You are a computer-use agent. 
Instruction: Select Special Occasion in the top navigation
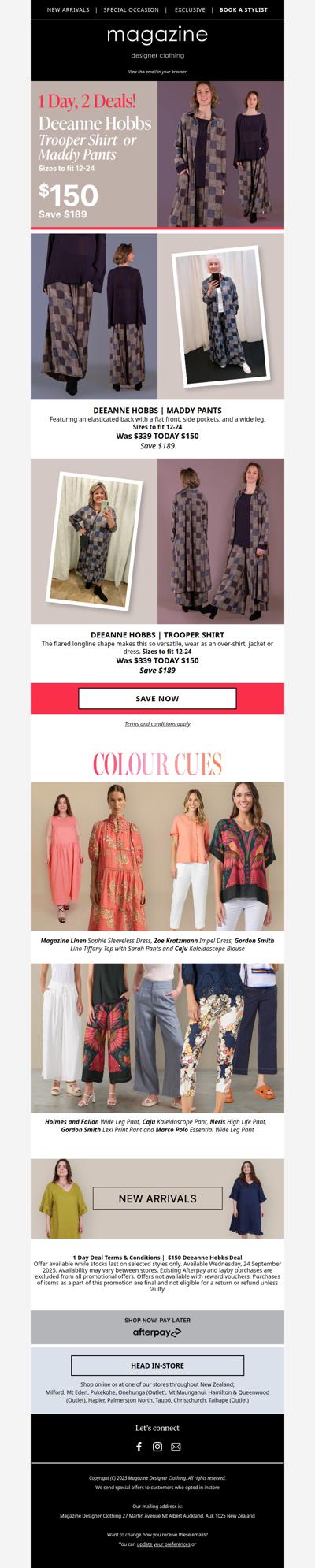pyautogui.click(x=131, y=10)
